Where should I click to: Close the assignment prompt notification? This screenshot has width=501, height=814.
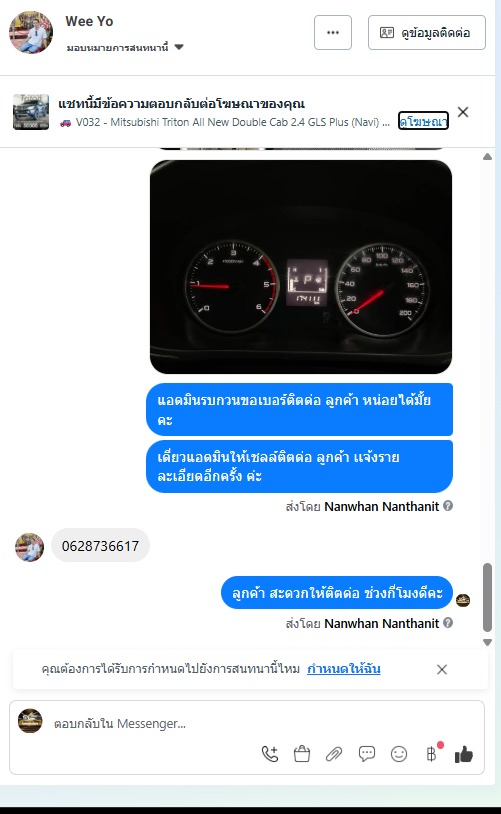(442, 669)
